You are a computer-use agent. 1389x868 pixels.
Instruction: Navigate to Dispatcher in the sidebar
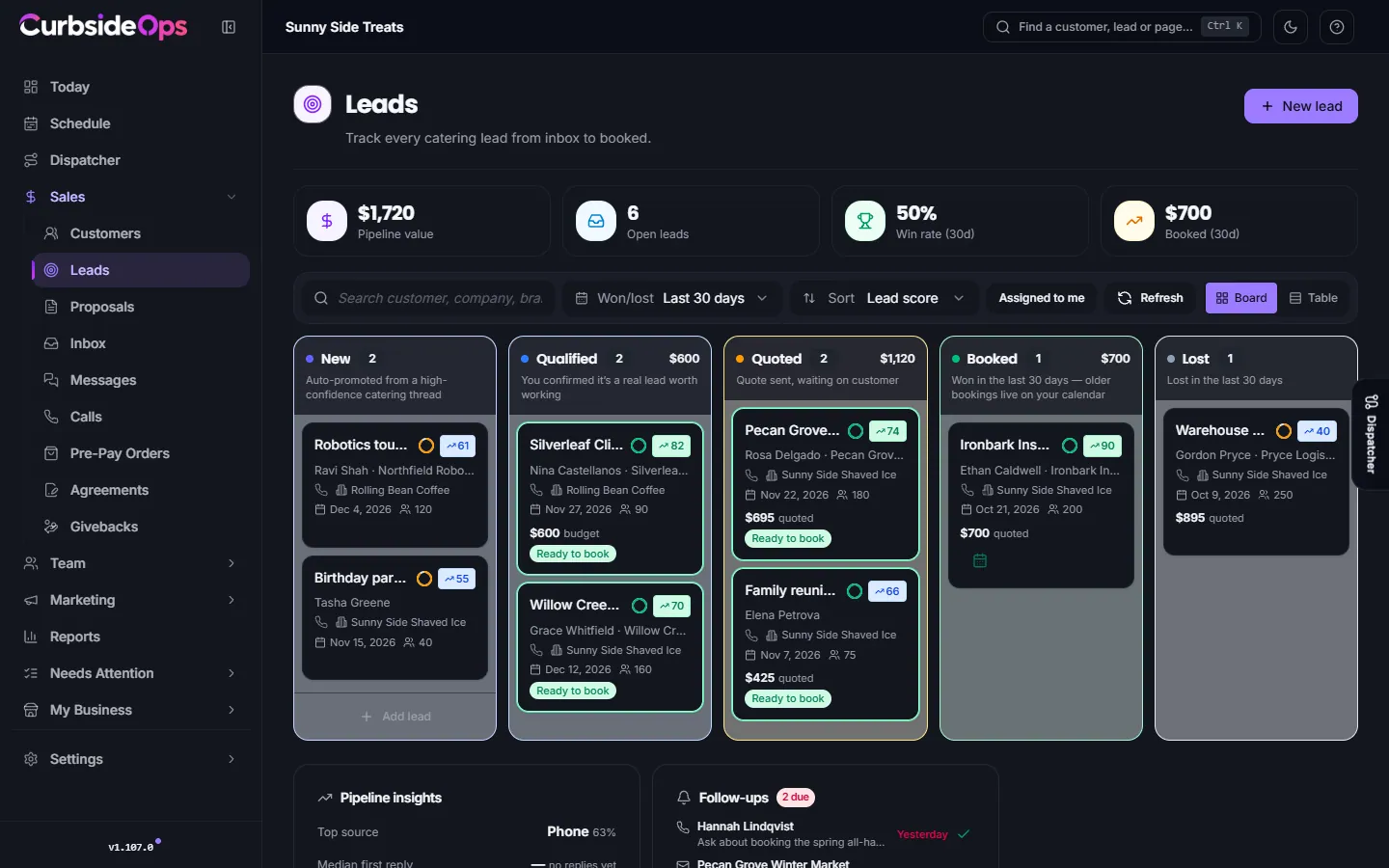pyautogui.click(x=131, y=160)
